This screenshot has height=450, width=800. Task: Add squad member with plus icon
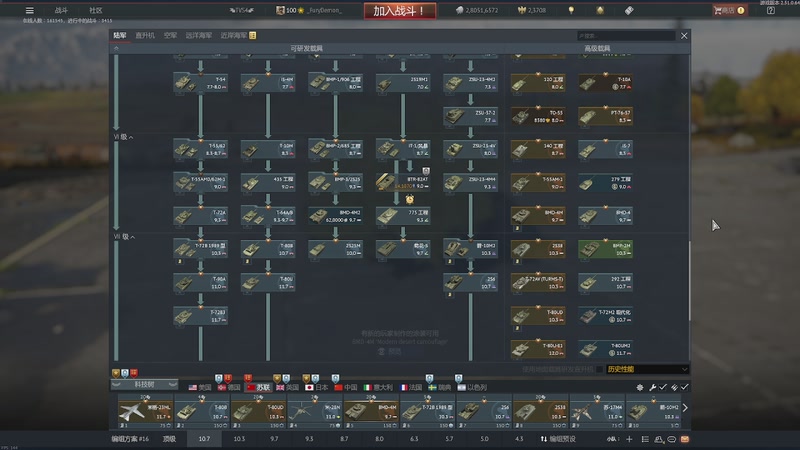(629, 439)
